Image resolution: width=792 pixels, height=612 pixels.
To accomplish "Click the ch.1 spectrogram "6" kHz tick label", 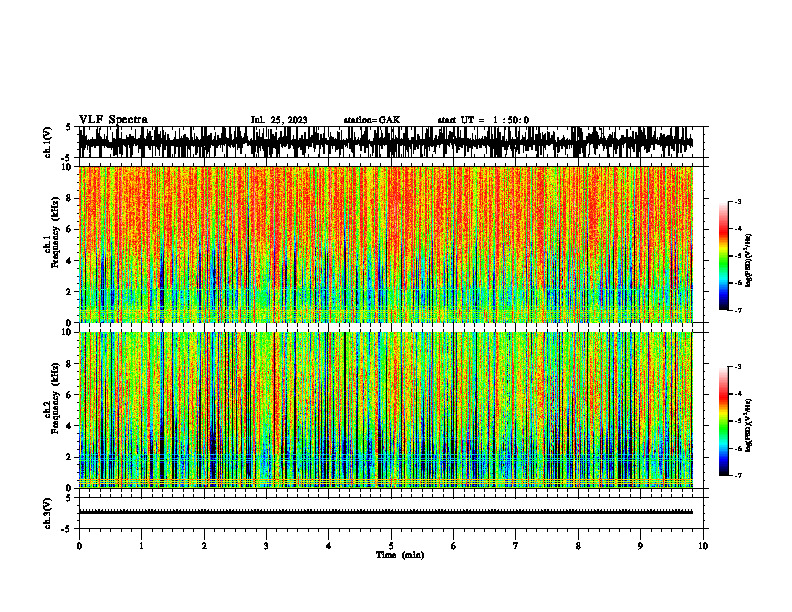I will (x=70, y=230).
